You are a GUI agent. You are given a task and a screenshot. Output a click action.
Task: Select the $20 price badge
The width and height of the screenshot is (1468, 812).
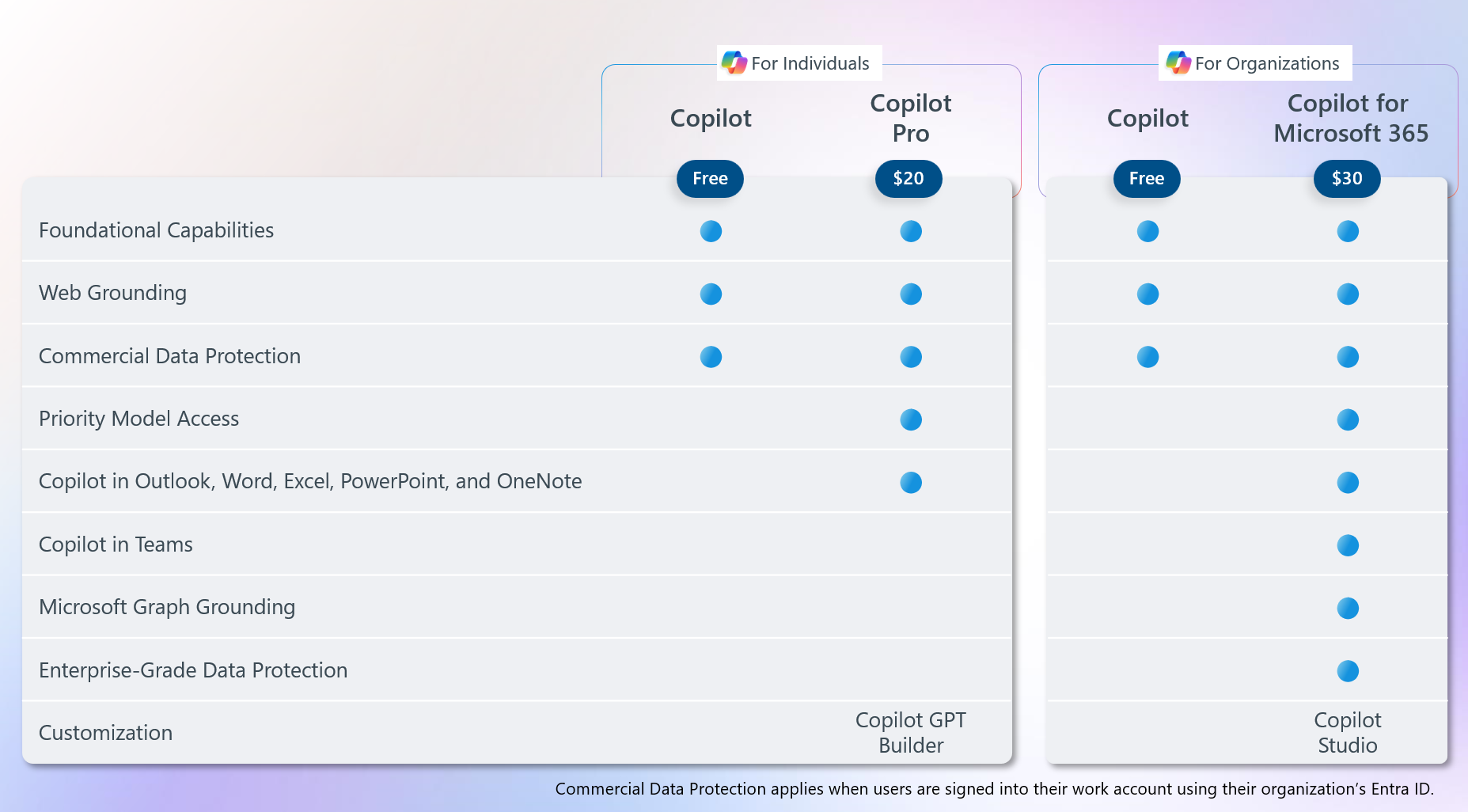click(x=908, y=179)
